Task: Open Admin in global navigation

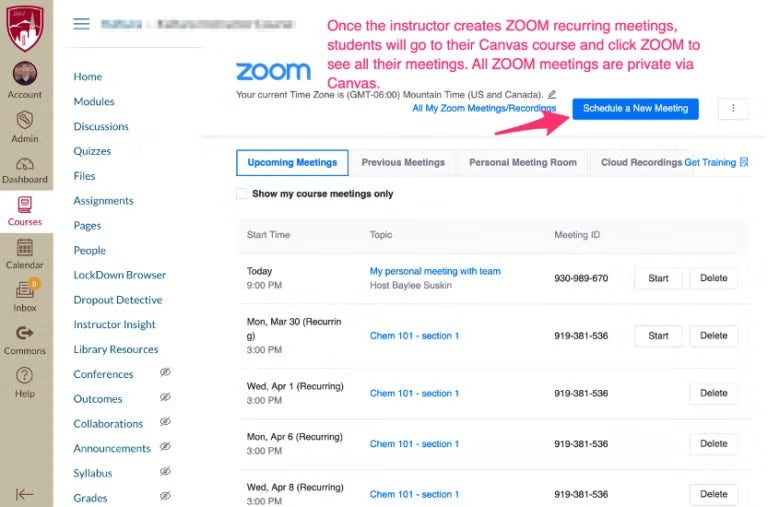Action: click(x=24, y=127)
